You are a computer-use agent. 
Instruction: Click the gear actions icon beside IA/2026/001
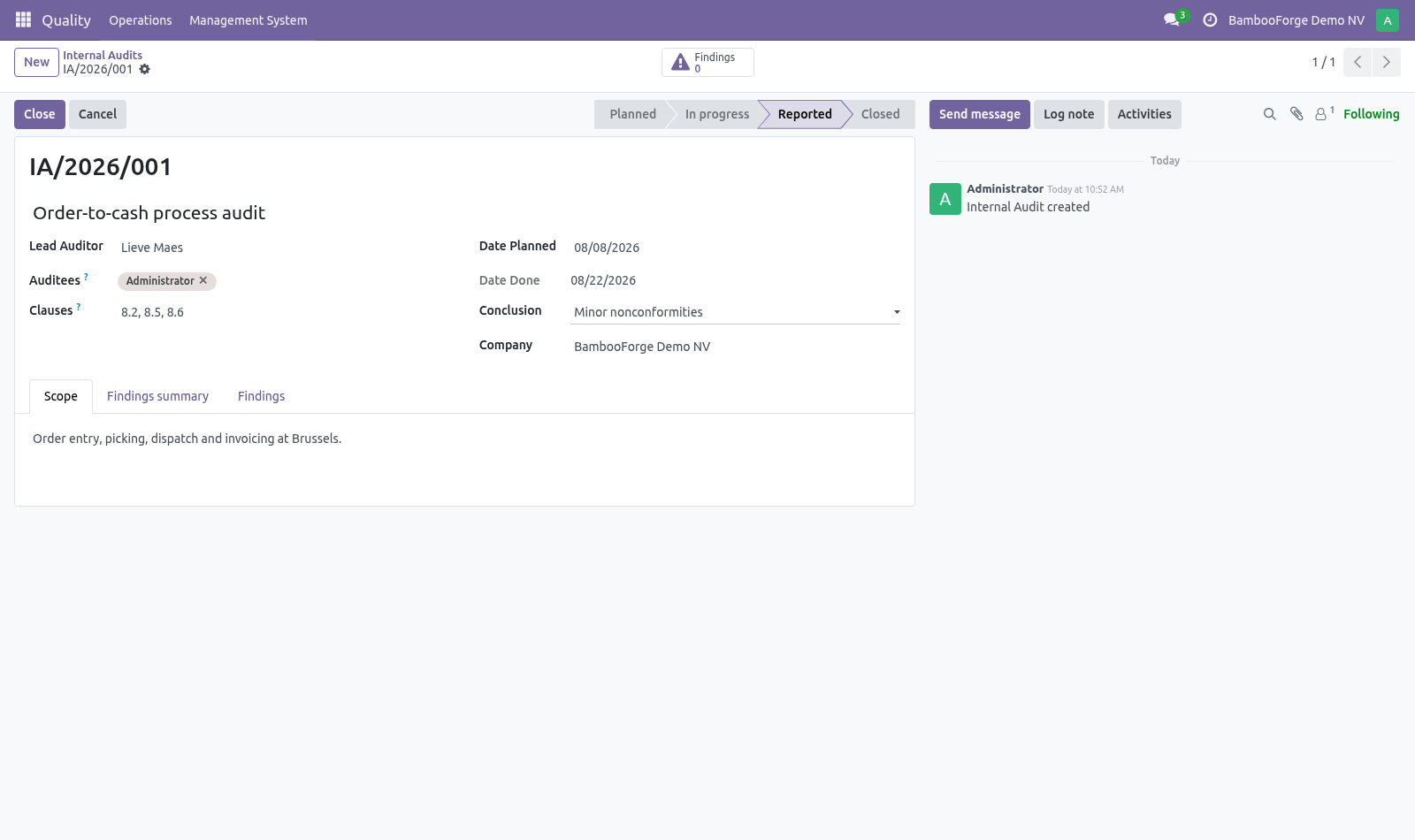pos(145,69)
